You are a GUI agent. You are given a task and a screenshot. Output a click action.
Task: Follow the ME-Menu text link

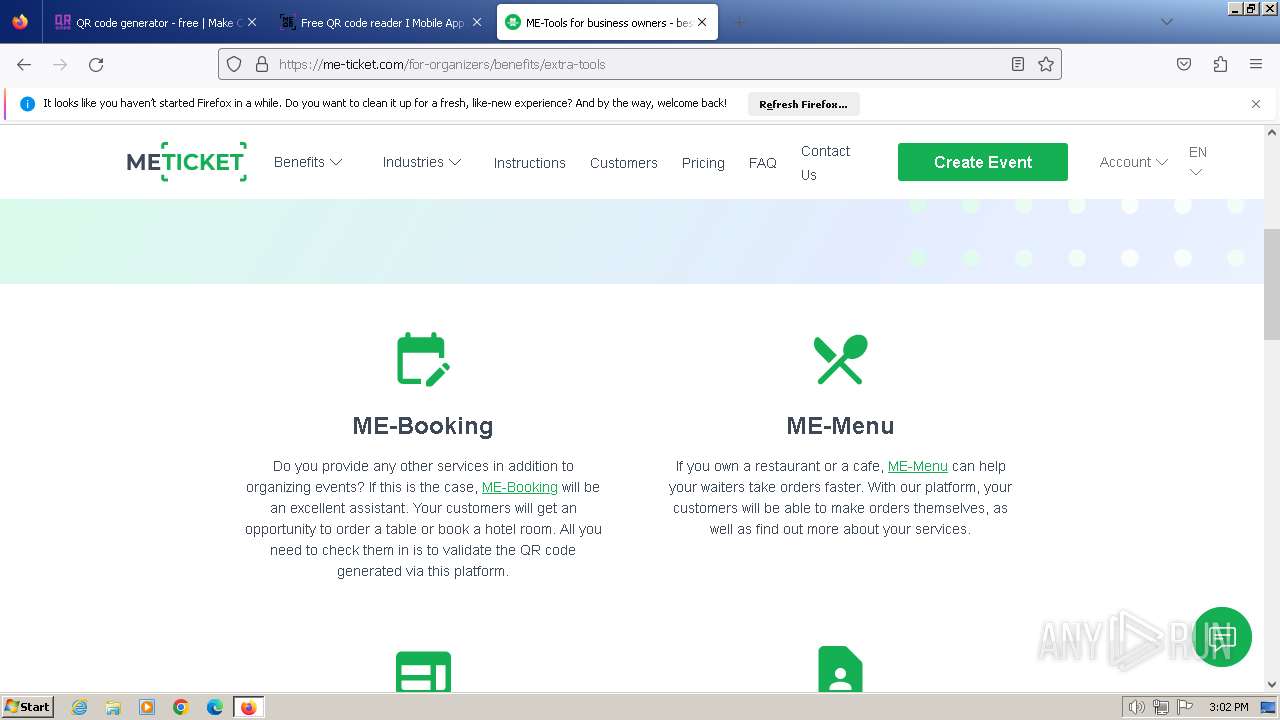tap(918, 466)
